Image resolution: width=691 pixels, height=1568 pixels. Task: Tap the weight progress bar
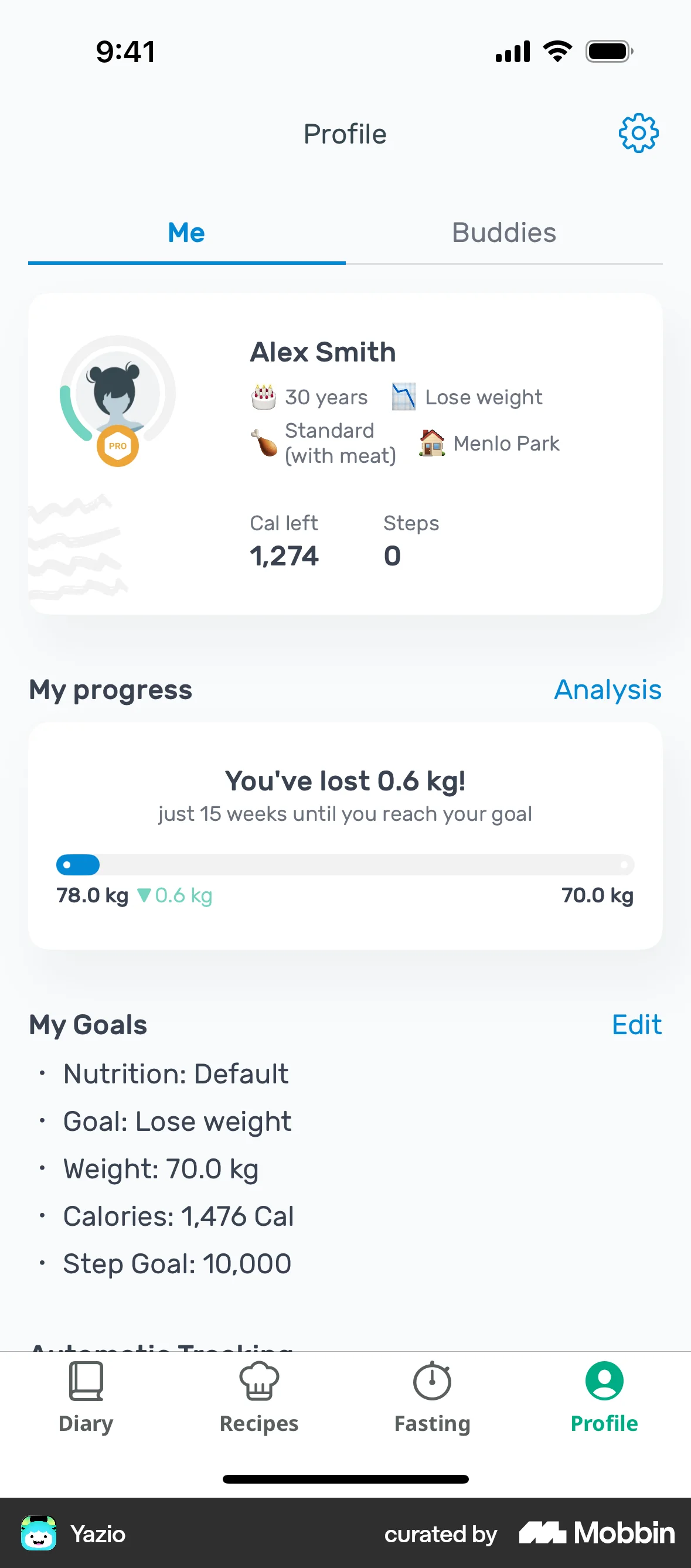(x=345, y=864)
